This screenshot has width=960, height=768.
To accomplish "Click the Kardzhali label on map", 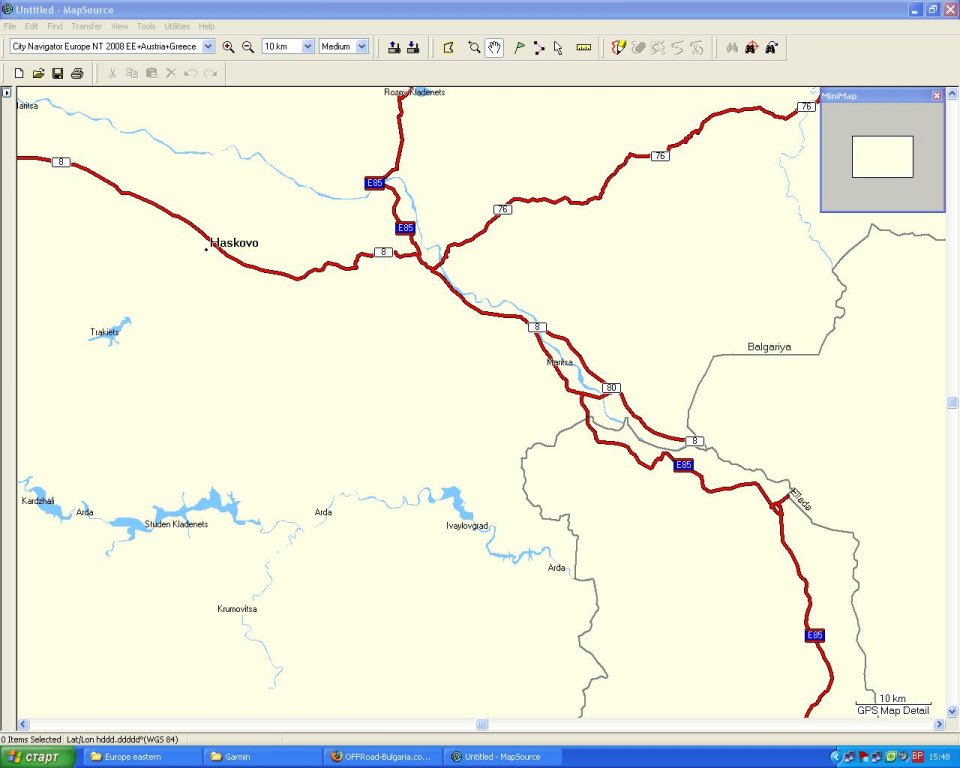I will pyautogui.click(x=38, y=501).
